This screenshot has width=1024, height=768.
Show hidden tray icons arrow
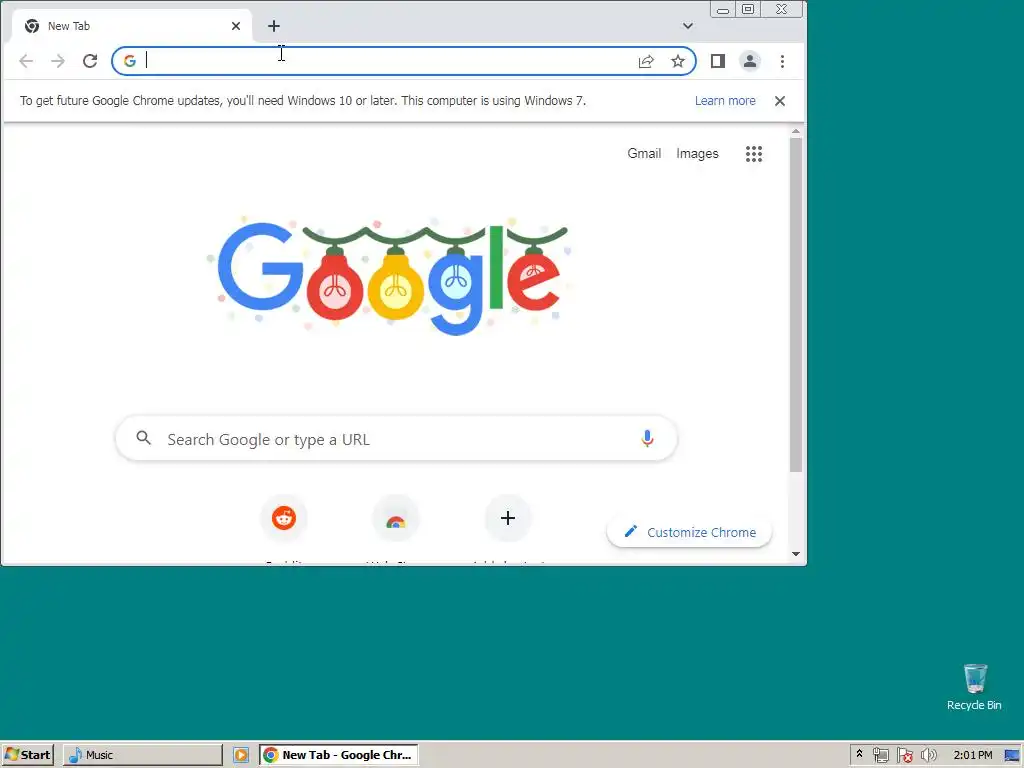tap(859, 754)
